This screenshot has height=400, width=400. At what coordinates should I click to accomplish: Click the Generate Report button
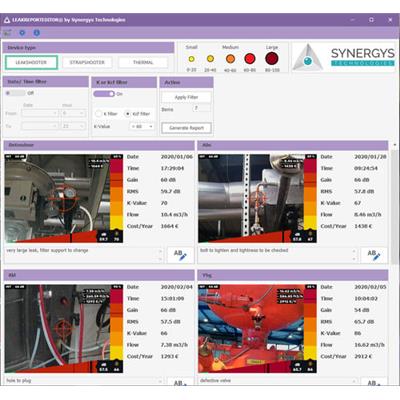pyautogui.click(x=186, y=128)
